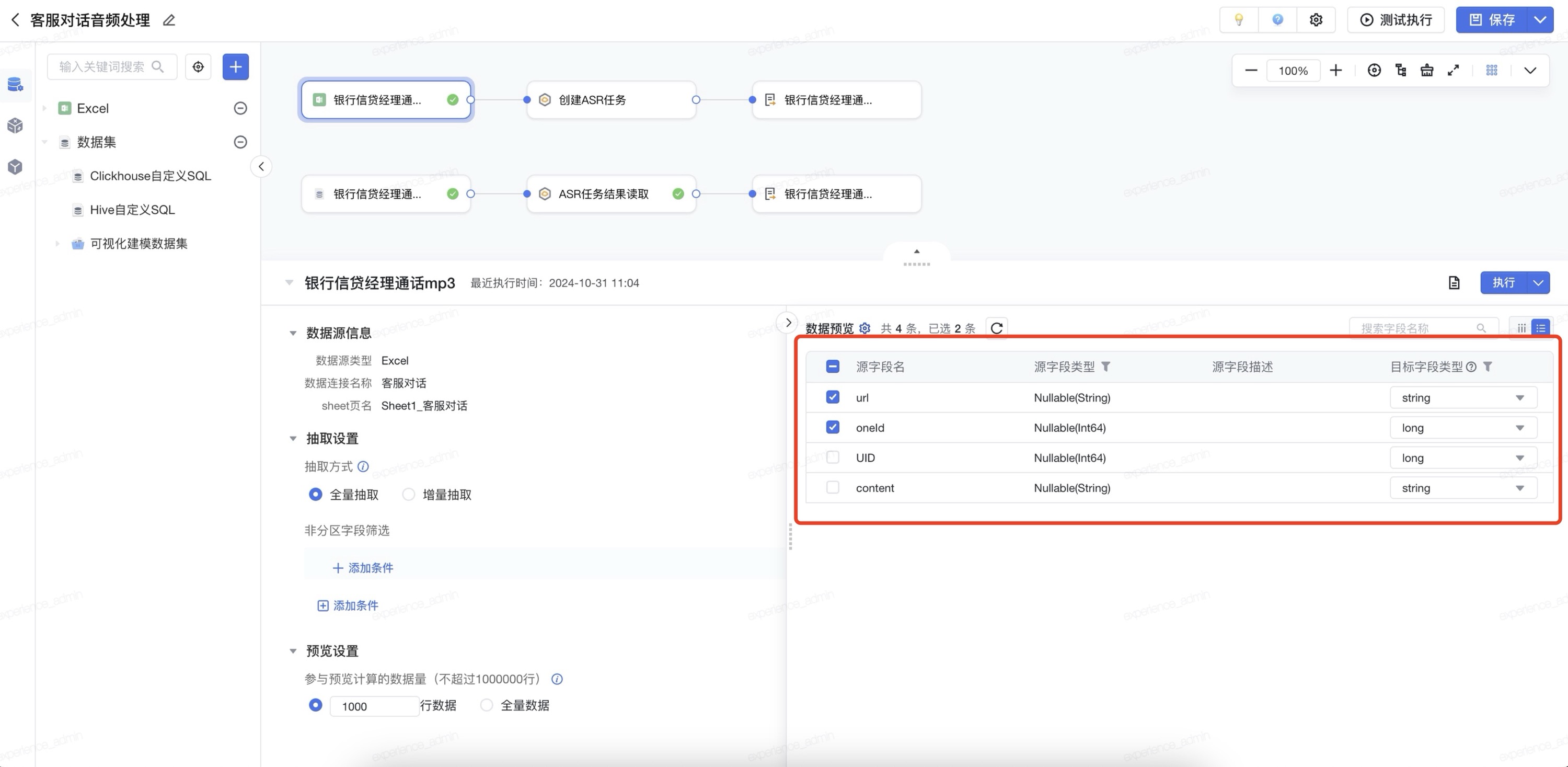
Task: Uncheck the url field checkbox
Action: click(x=833, y=397)
